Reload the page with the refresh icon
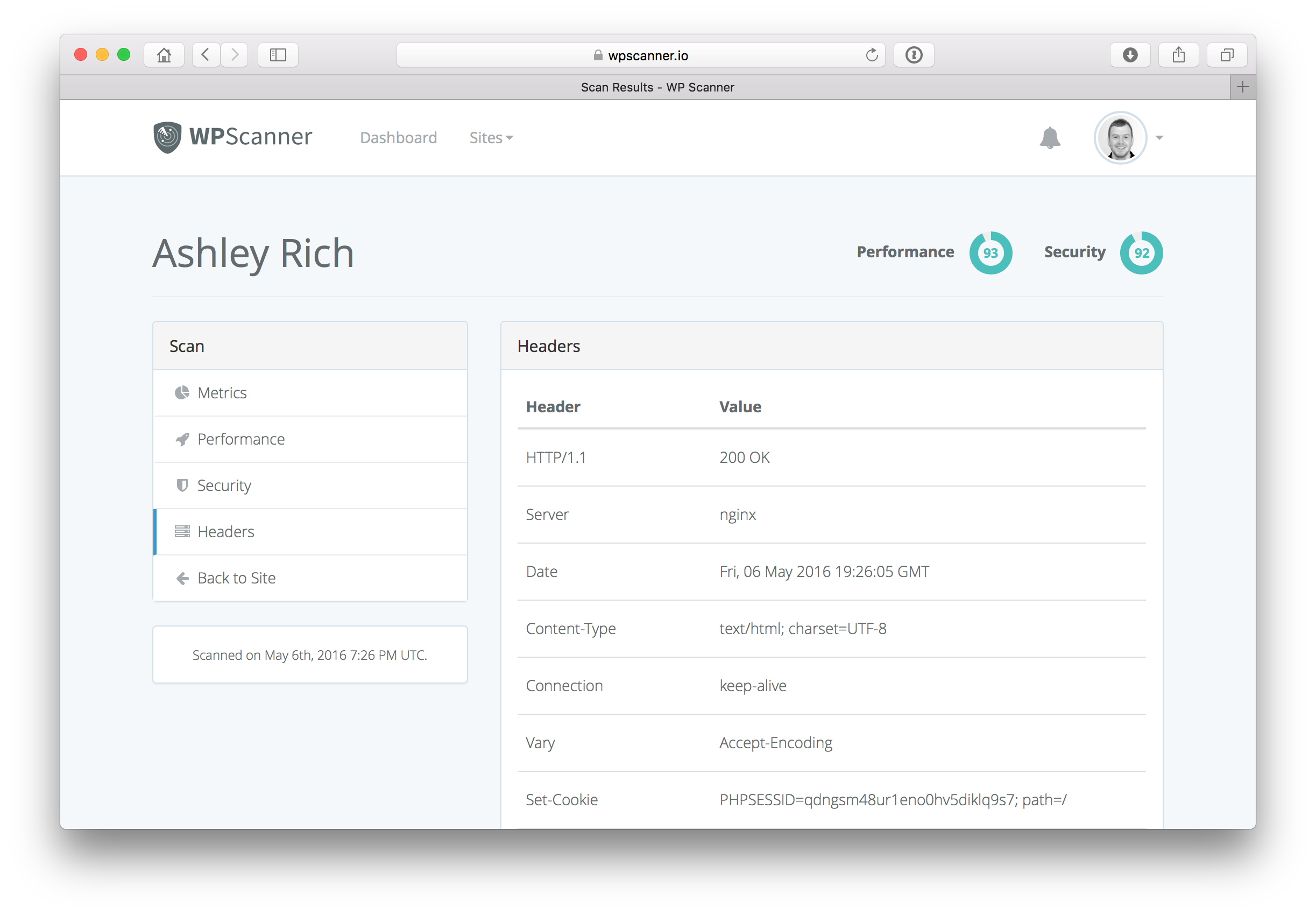The width and height of the screenshot is (1316, 915). pyautogui.click(x=872, y=55)
